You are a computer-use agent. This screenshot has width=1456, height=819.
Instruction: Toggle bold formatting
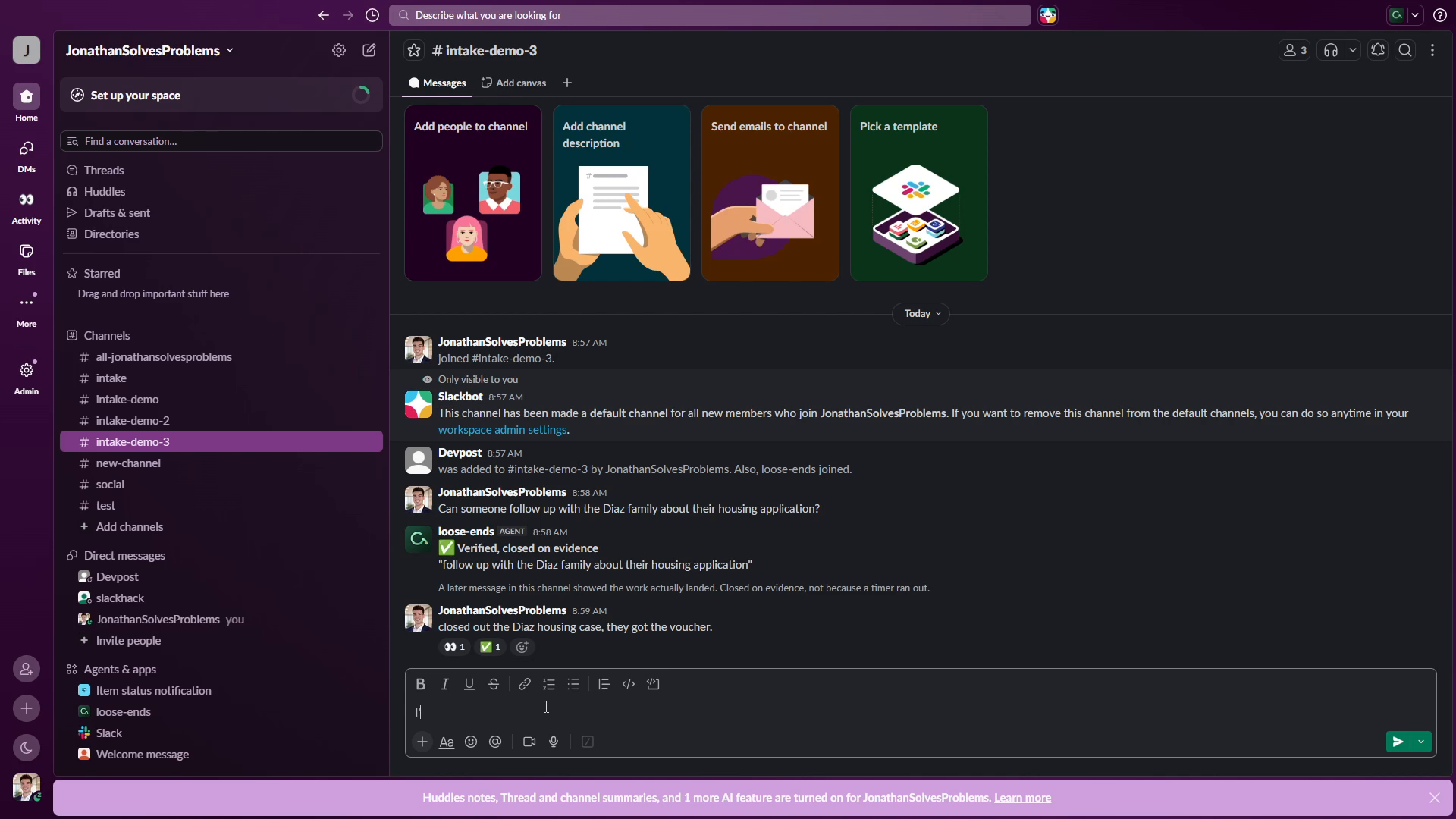tap(421, 684)
